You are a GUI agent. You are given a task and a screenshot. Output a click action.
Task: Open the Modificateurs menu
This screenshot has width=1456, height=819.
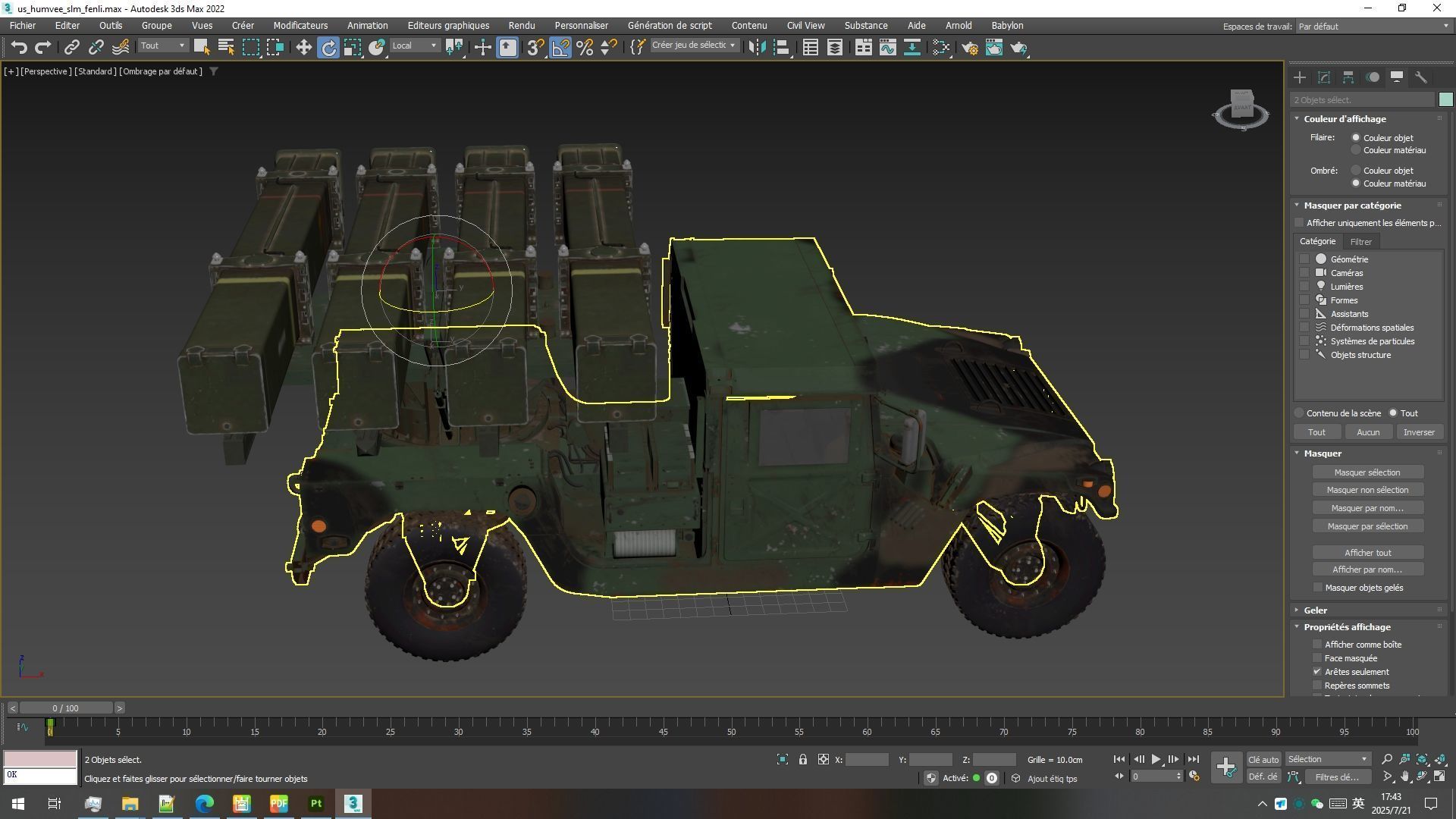(x=300, y=25)
